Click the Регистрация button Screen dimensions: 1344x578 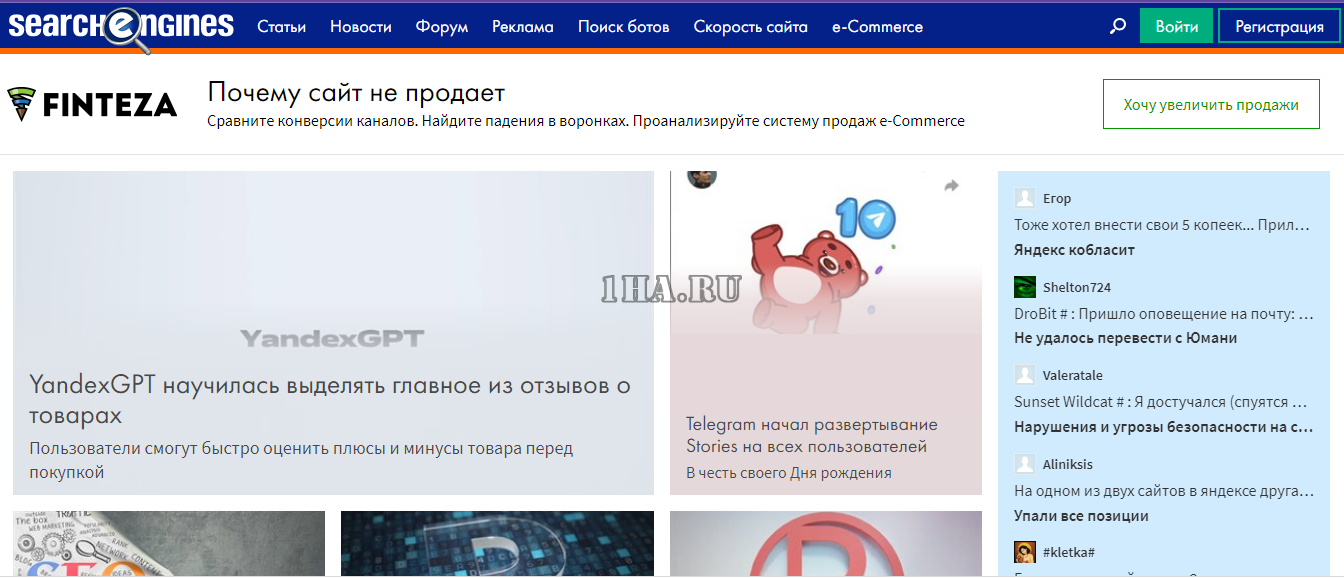click(1279, 27)
